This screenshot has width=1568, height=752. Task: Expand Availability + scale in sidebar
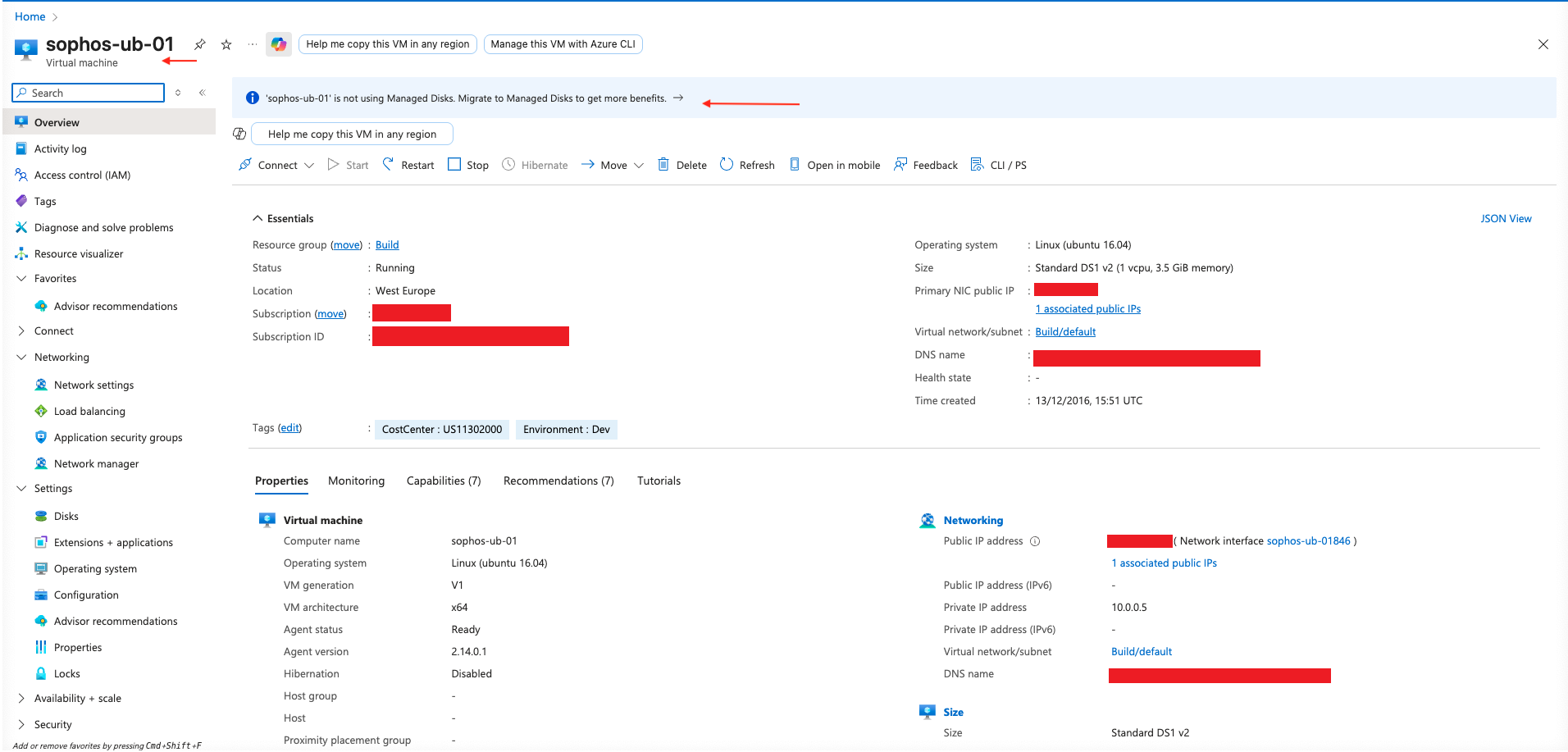pyautogui.click(x=21, y=699)
